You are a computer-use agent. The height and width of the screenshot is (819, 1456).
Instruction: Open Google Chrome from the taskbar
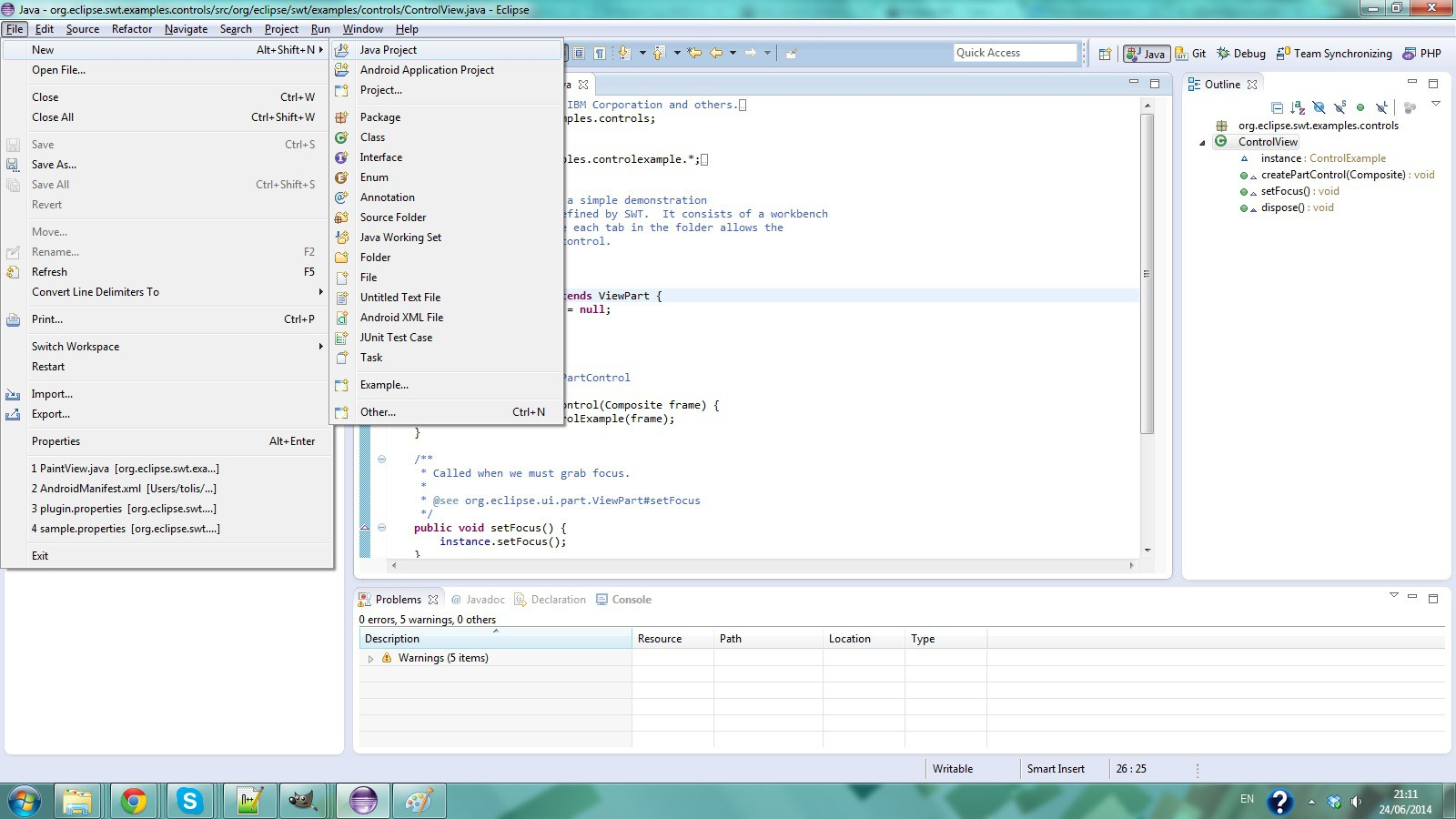(134, 801)
